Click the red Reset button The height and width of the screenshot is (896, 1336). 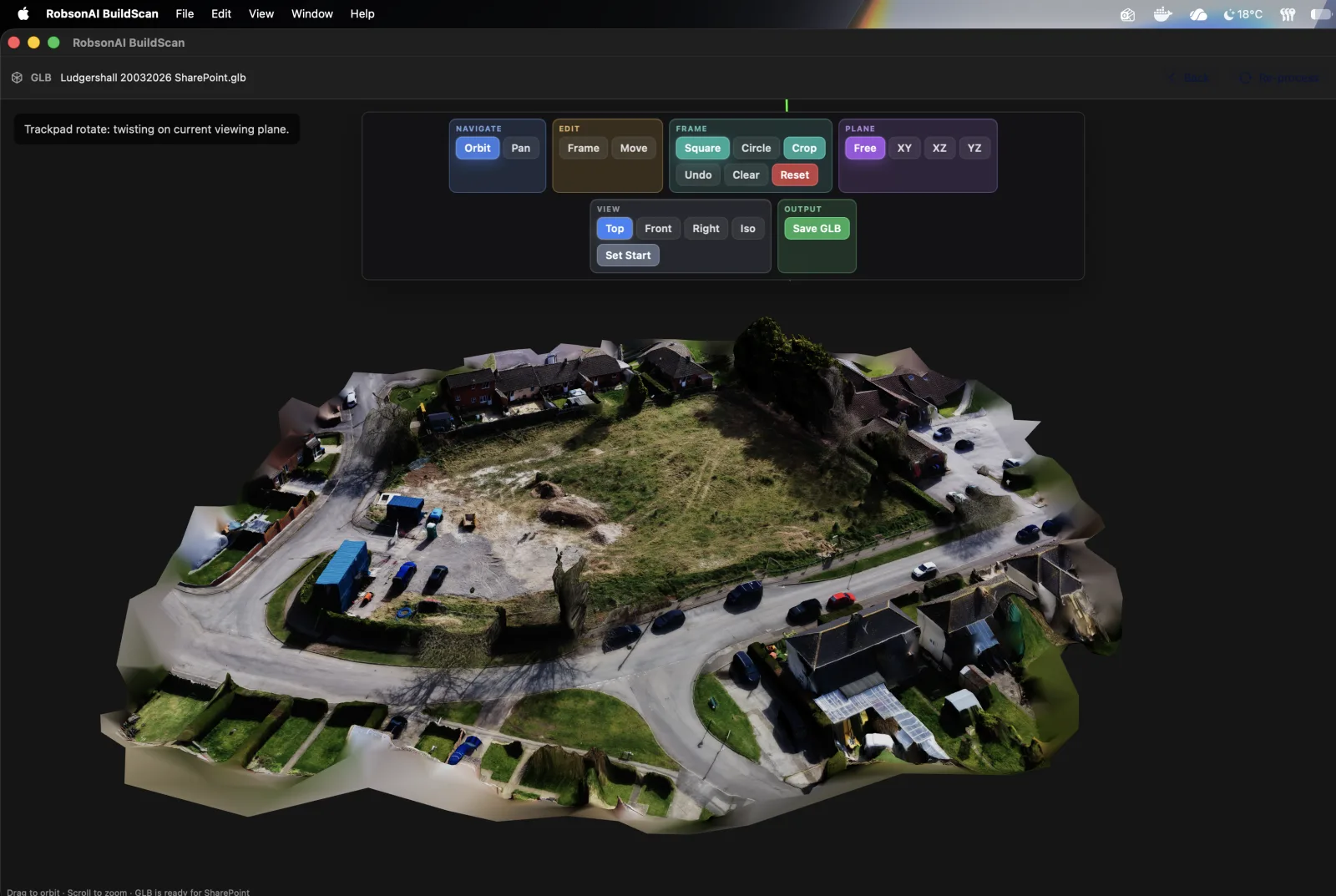pyautogui.click(x=795, y=175)
